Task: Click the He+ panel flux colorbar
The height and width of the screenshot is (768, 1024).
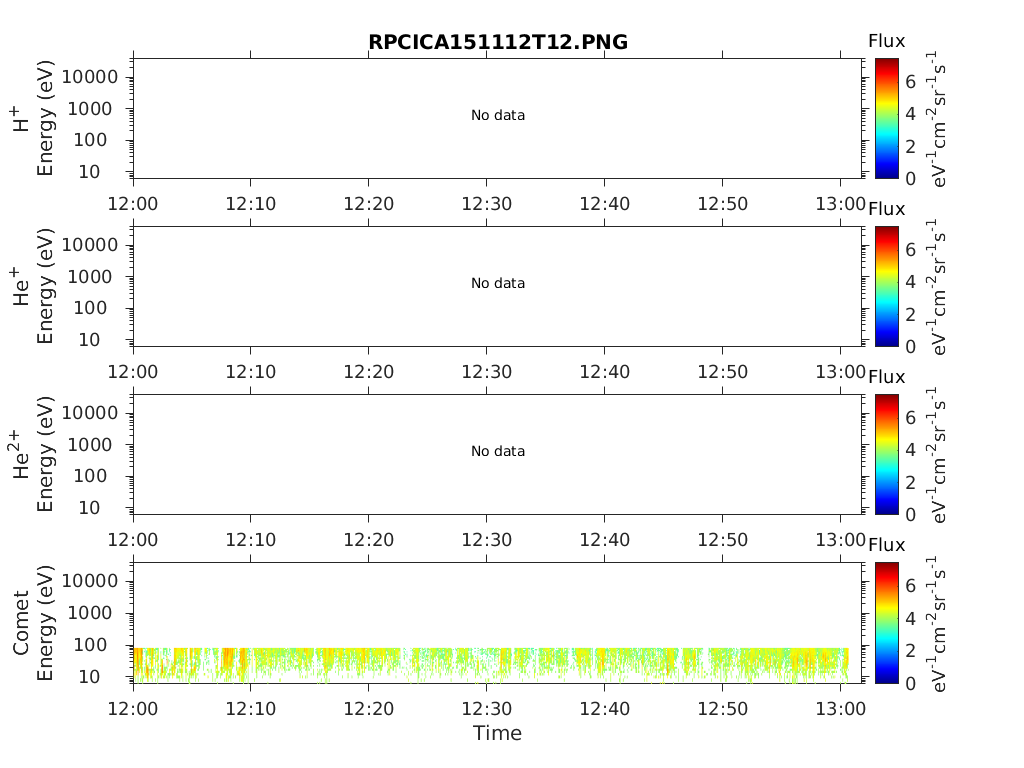Action: click(886, 286)
